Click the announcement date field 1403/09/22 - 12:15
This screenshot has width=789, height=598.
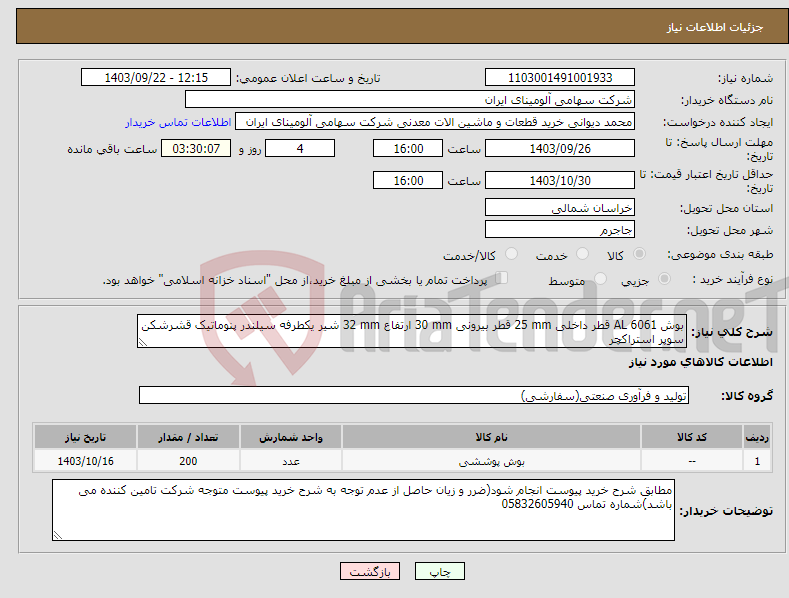coord(156,78)
